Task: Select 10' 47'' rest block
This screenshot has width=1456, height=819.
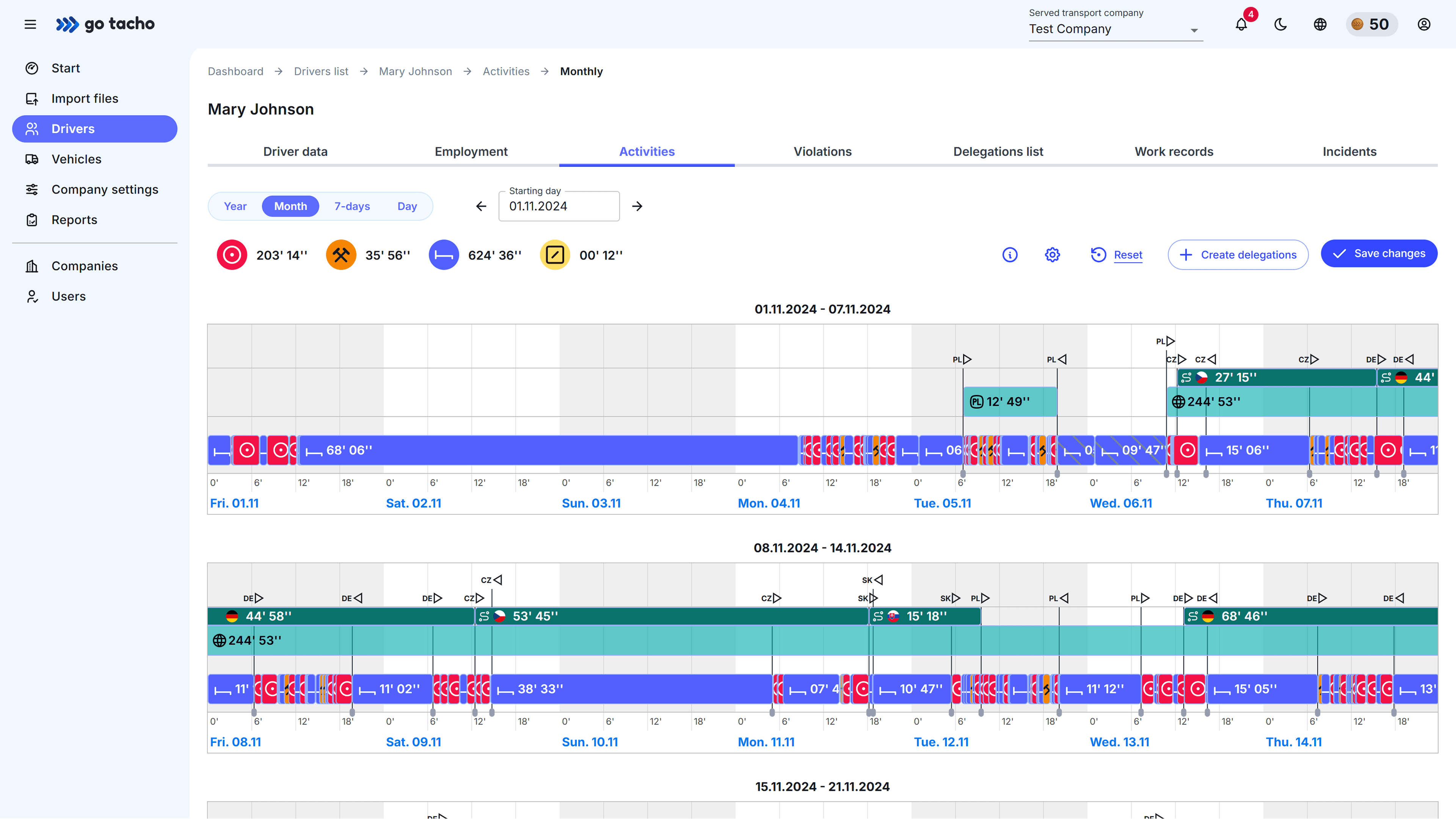Action: click(x=912, y=689)
